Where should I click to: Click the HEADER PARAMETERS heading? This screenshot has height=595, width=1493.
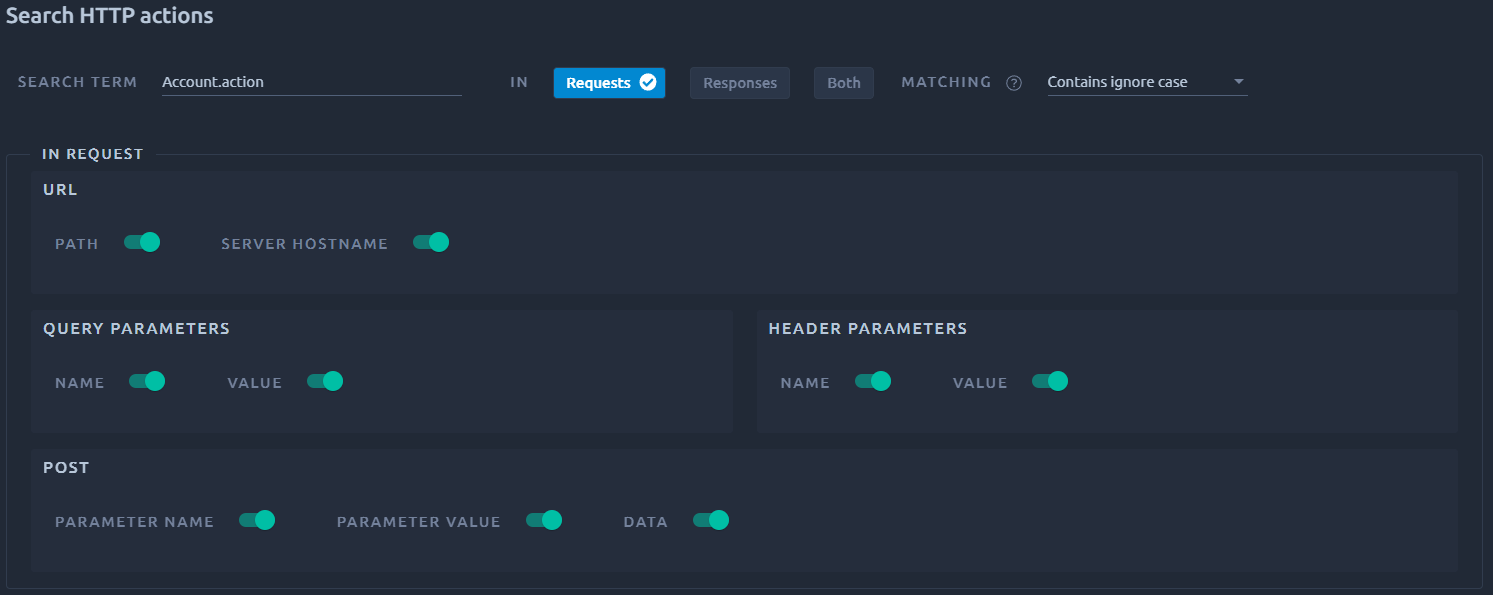coord(868,328)
